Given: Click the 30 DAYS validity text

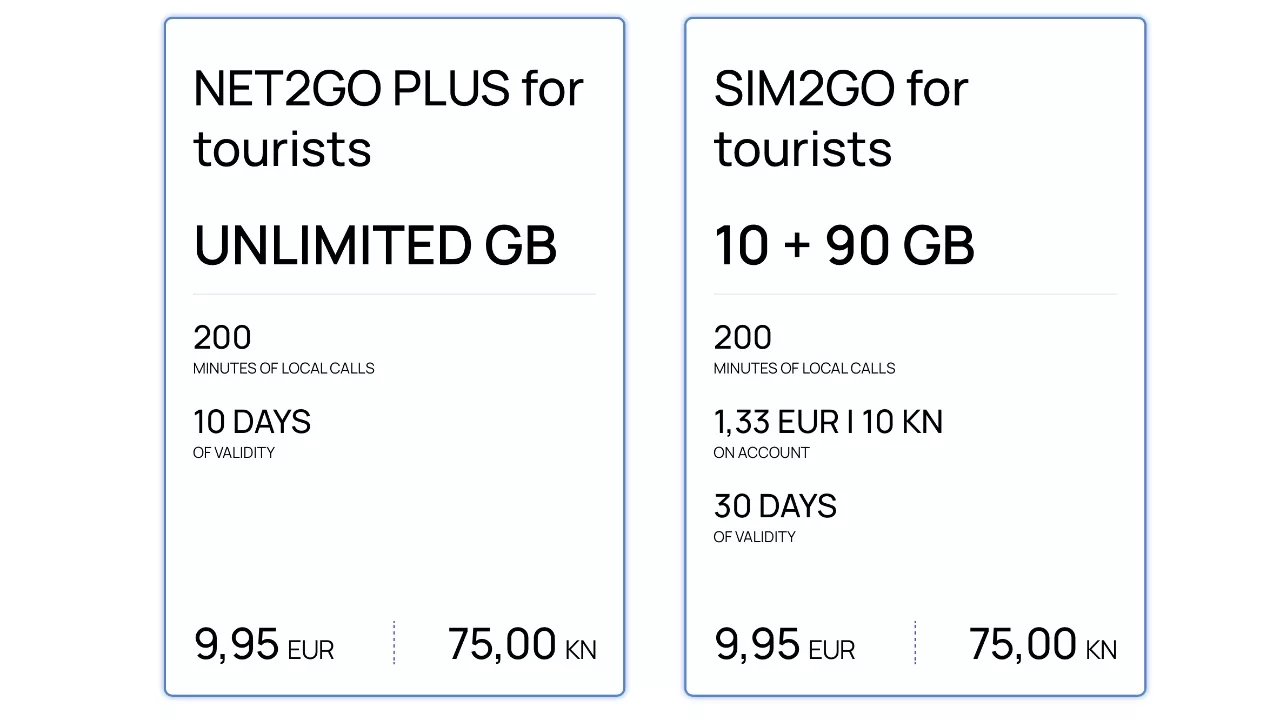Looking at the screenshot, I should point(775,506).
